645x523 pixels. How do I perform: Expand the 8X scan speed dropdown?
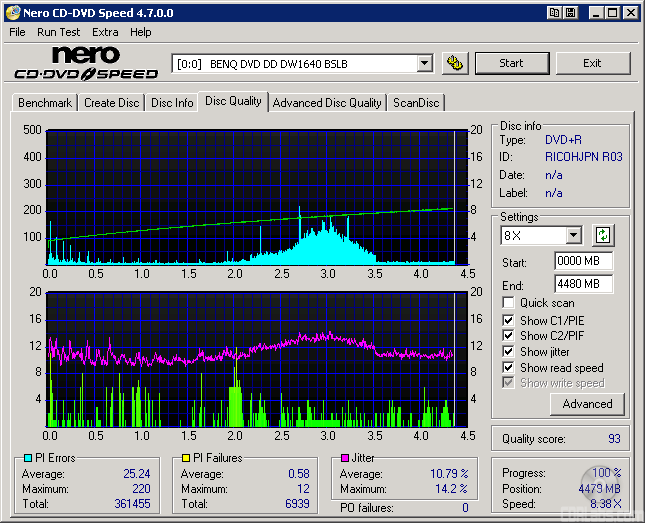(573, 236)
